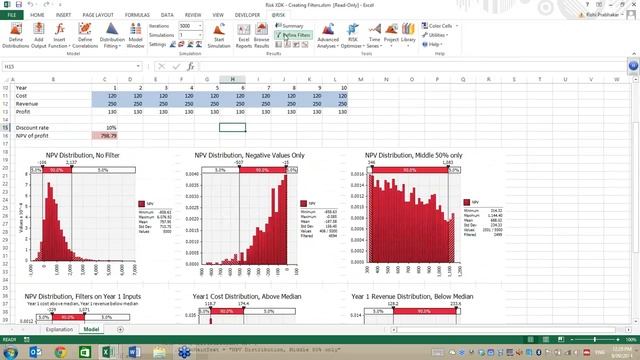The width and height of the screenshot is (640, 360).
Task: Switch to the DATA tab
Action: click(x=167, y=15)
